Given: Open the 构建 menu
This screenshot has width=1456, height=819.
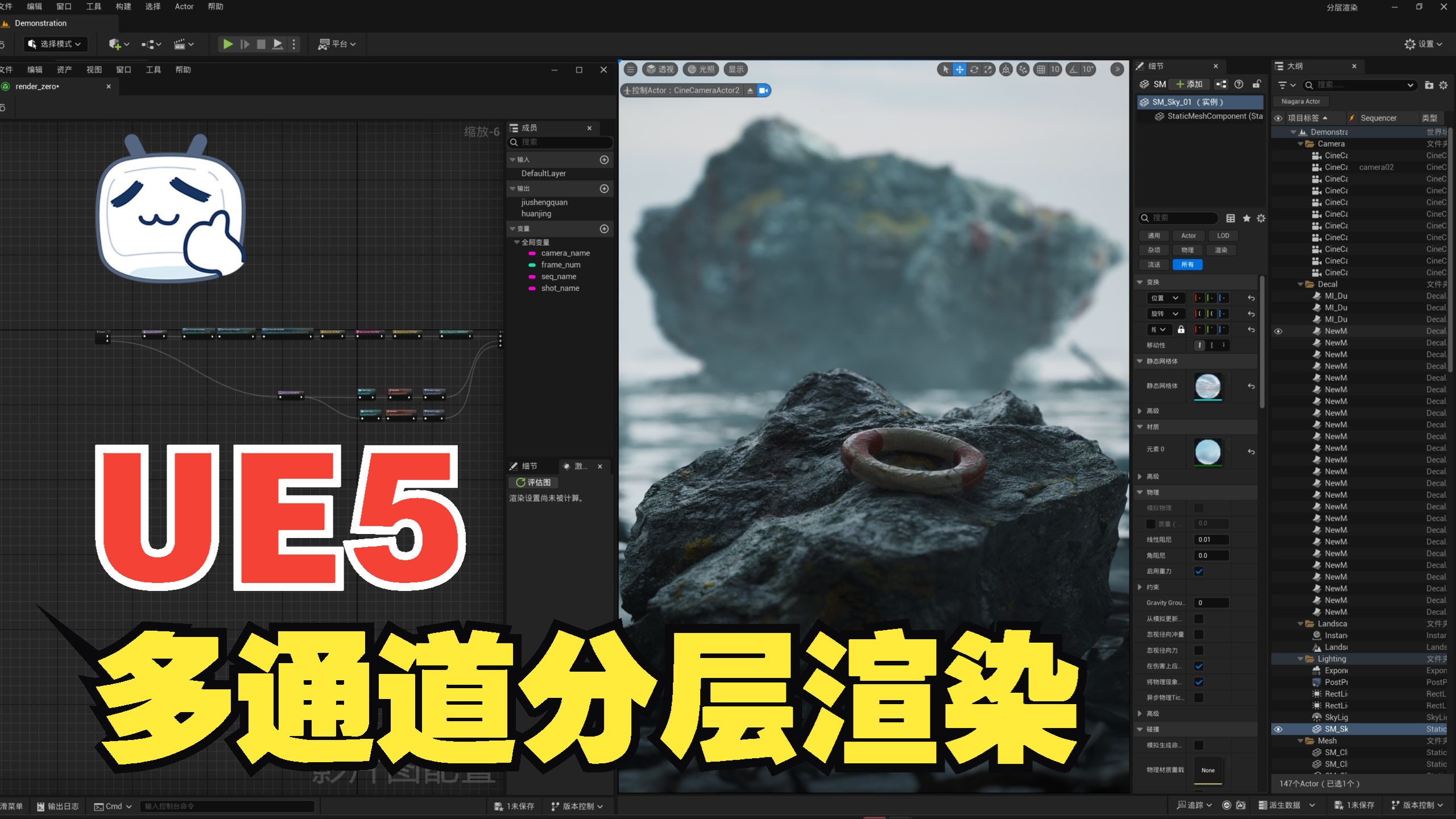Looking at the screenshot, I should pos(123,6).
